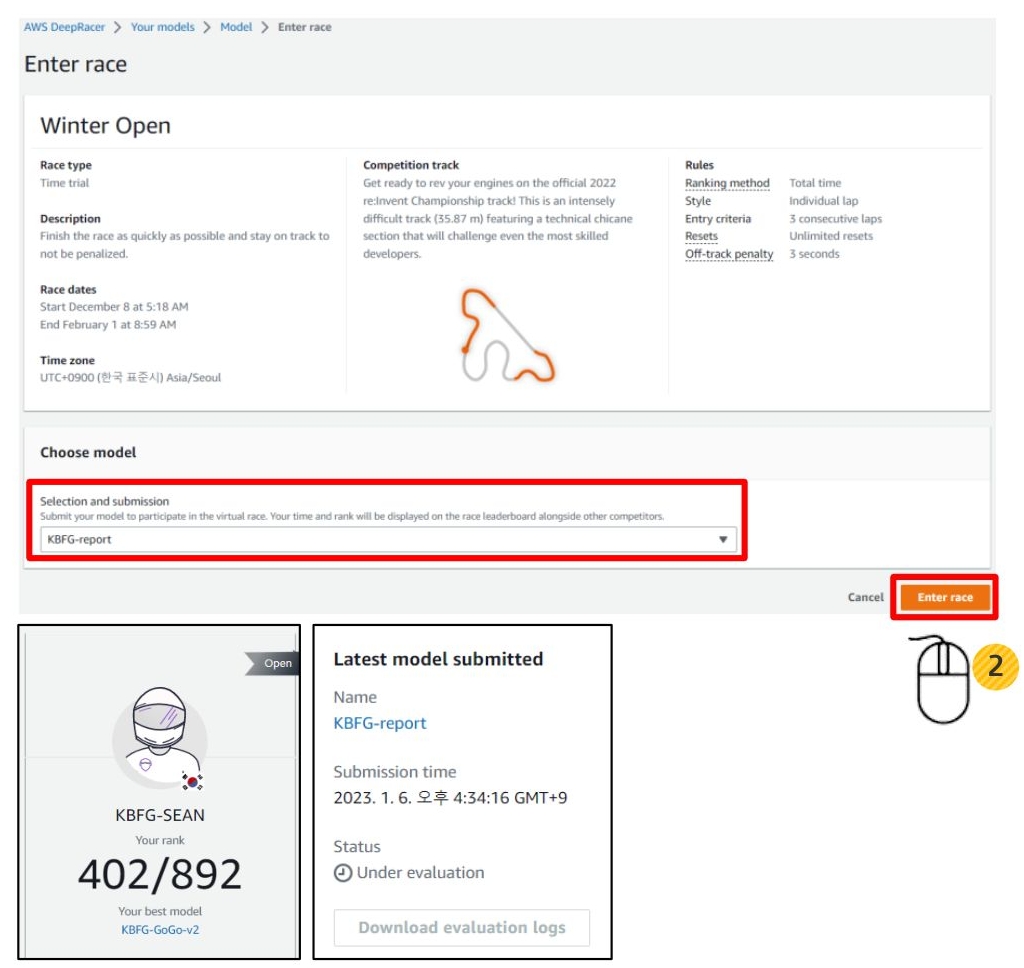Click the Open ribbon tag on racer card
The height and width of the screenshot is (968, 1024).
[x=273, y=663]
